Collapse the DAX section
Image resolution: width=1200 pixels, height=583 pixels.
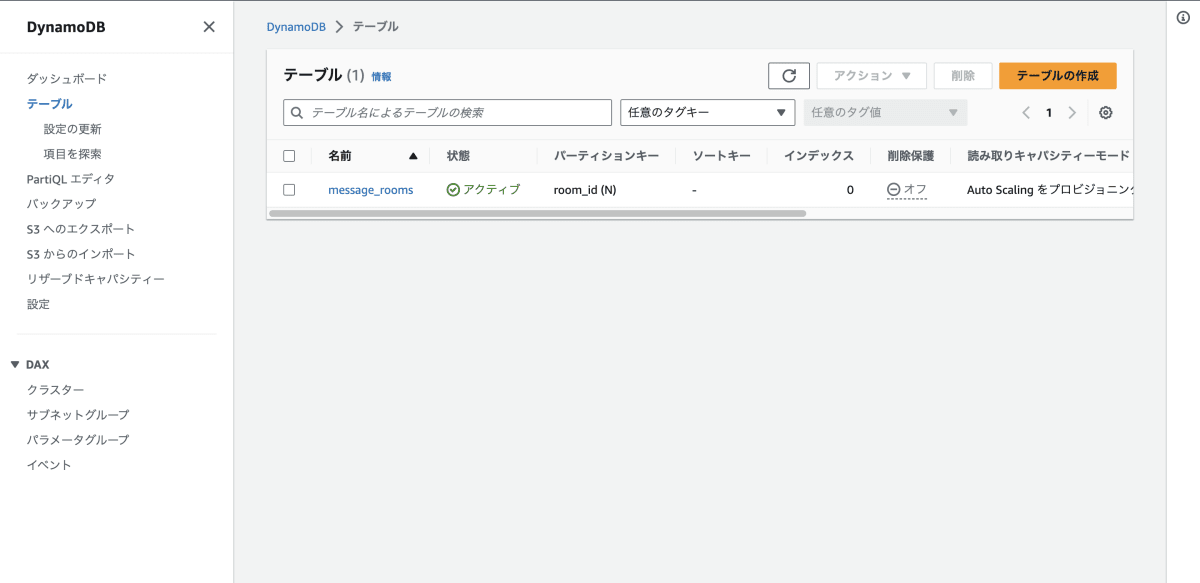point(15,365)
